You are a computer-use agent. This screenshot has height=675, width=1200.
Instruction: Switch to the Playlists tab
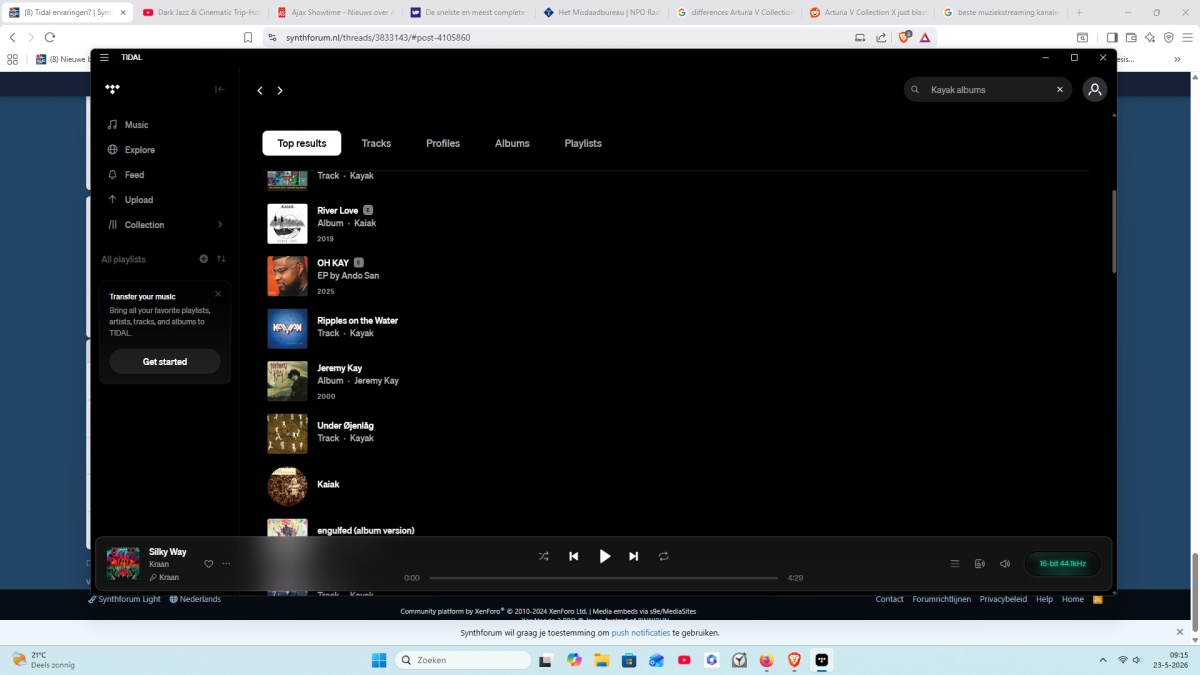(583, 143)
